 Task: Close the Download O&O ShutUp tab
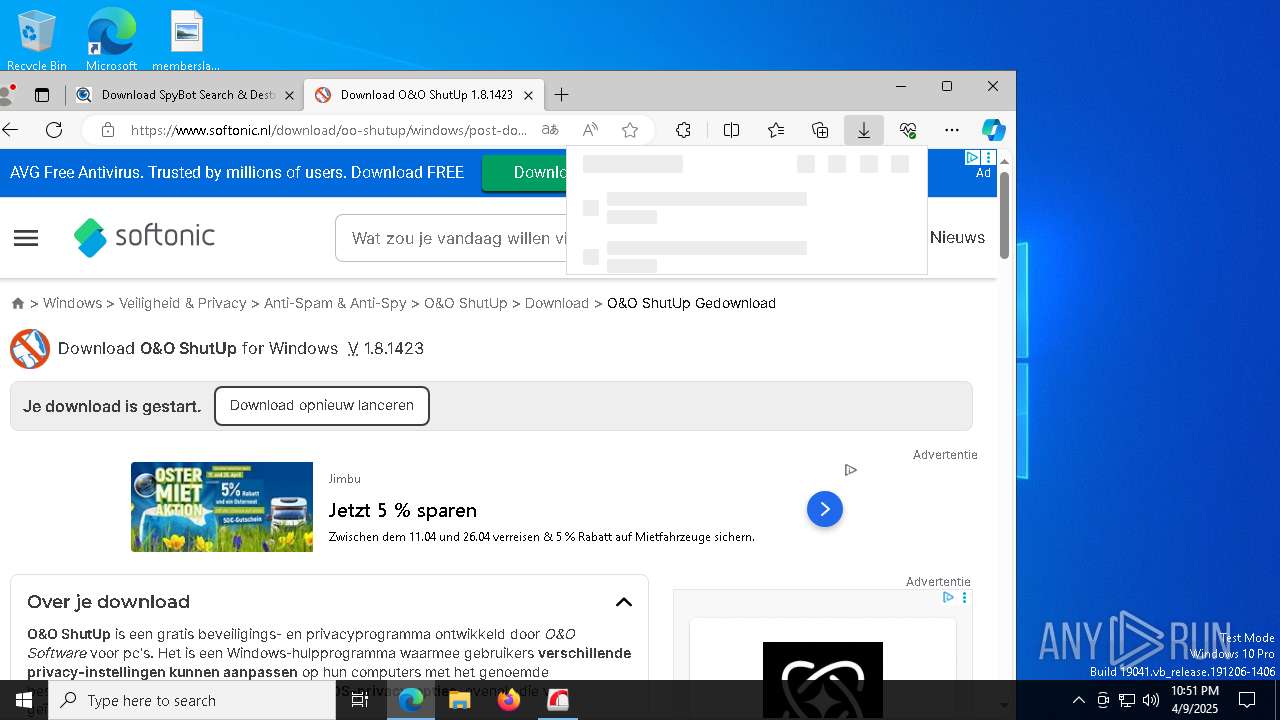click(528, 95)
